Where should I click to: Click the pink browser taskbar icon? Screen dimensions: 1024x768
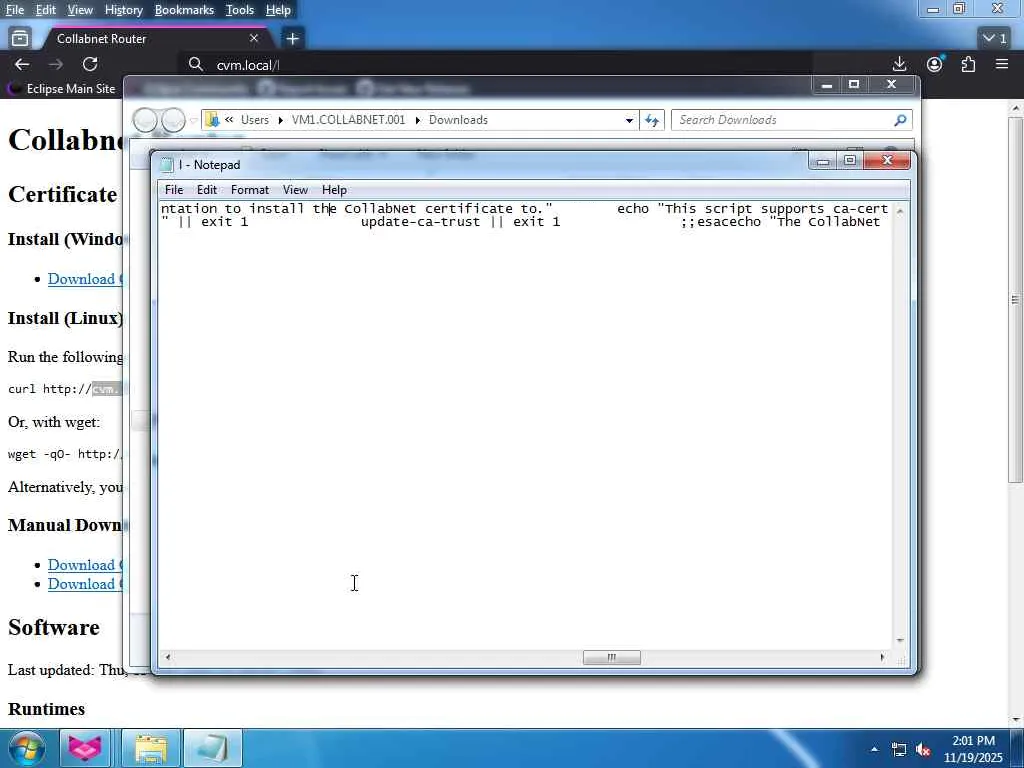click(86, 748)
